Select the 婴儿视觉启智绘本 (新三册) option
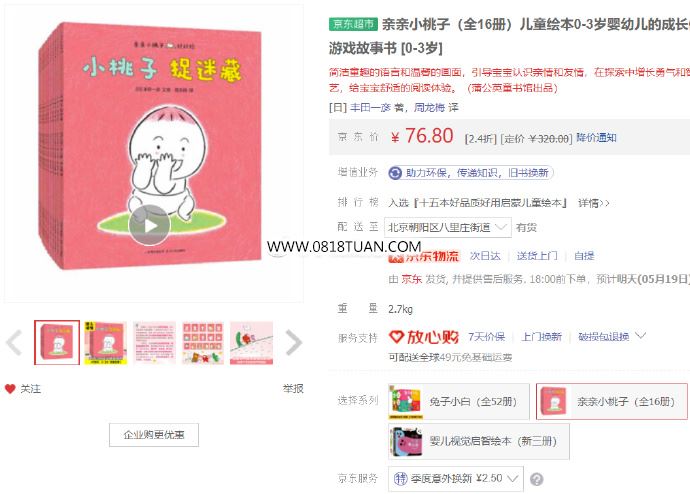This screenshot has height=494, width=690. pos(479,441)
